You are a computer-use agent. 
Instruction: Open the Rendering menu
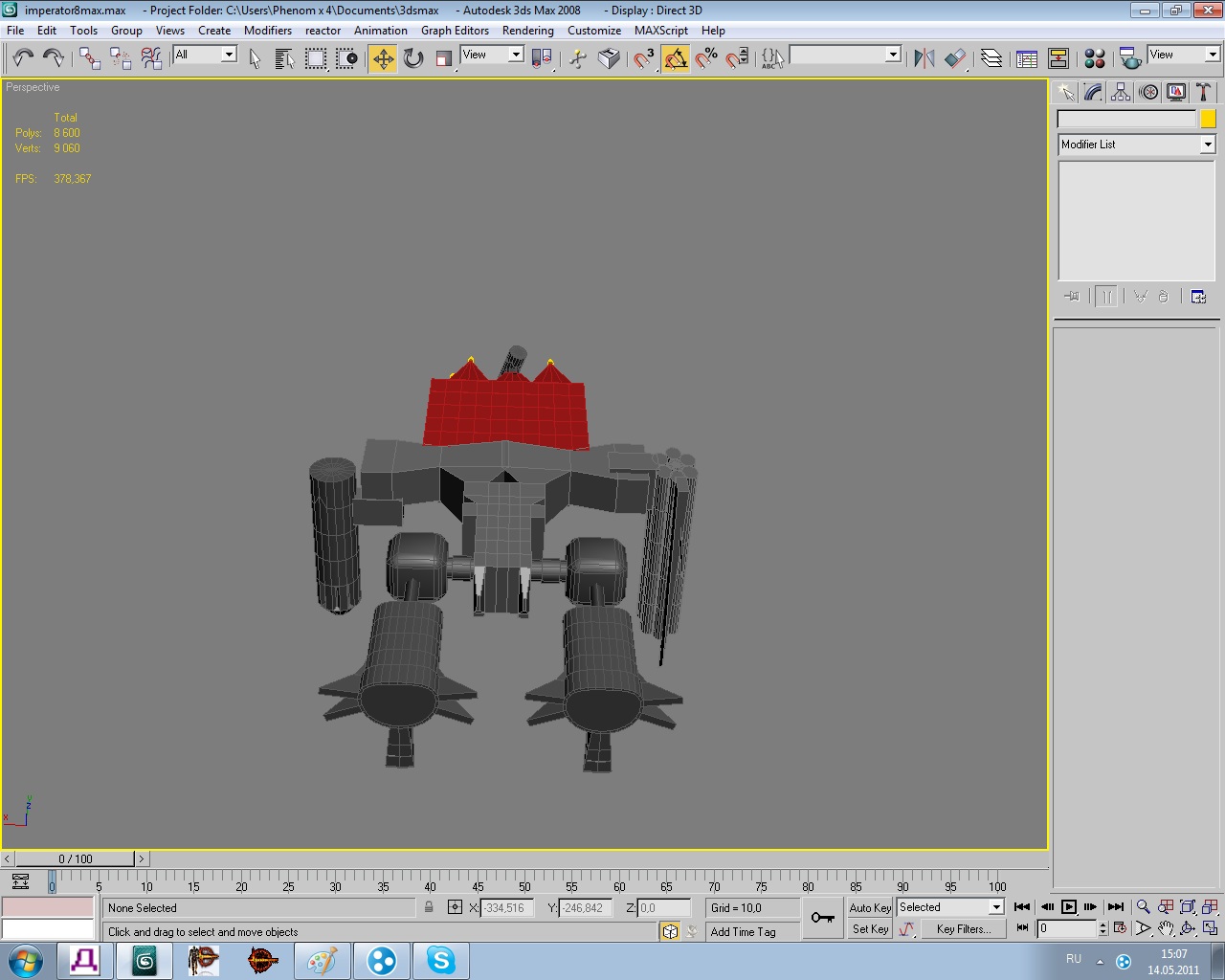pyautogui.click(x=528, y=31)
